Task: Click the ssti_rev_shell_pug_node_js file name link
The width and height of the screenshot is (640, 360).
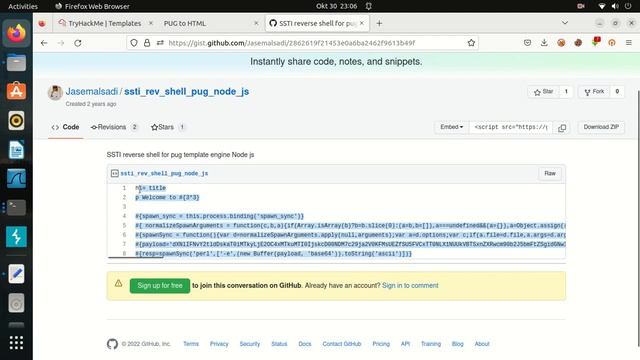Action: point(164,173)
